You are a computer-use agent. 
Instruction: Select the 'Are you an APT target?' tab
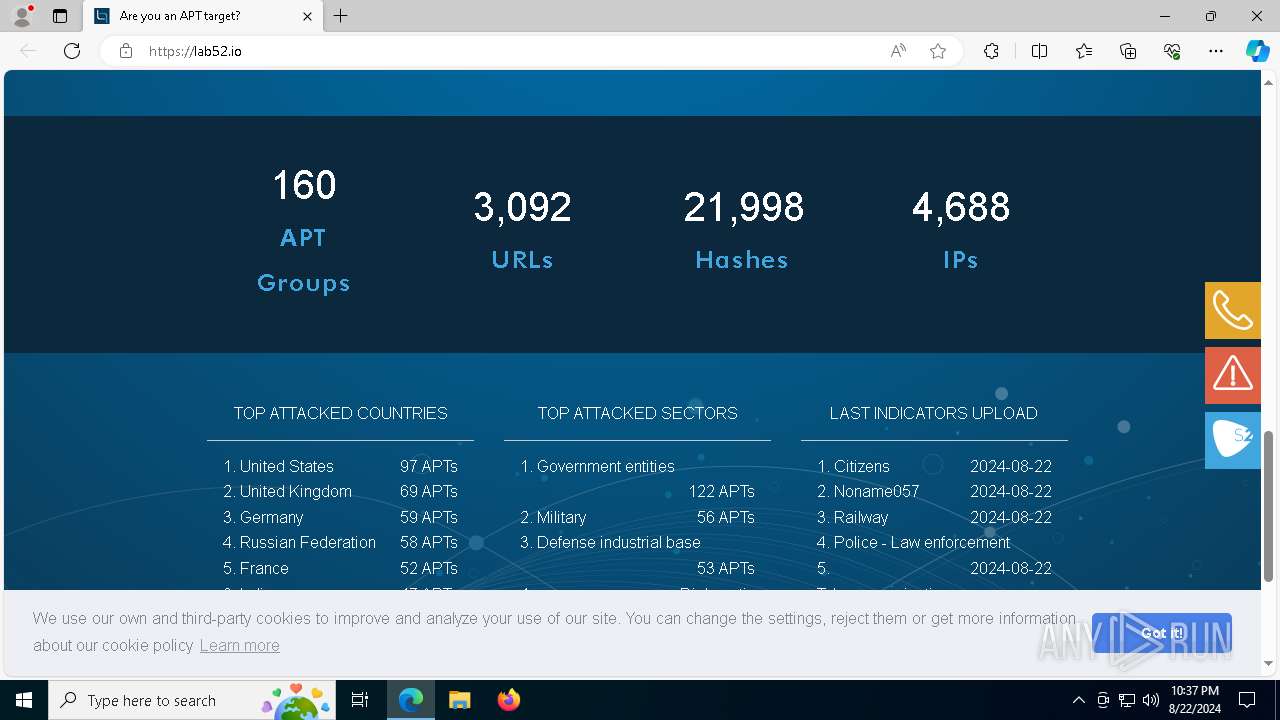[x=203, y=16]
